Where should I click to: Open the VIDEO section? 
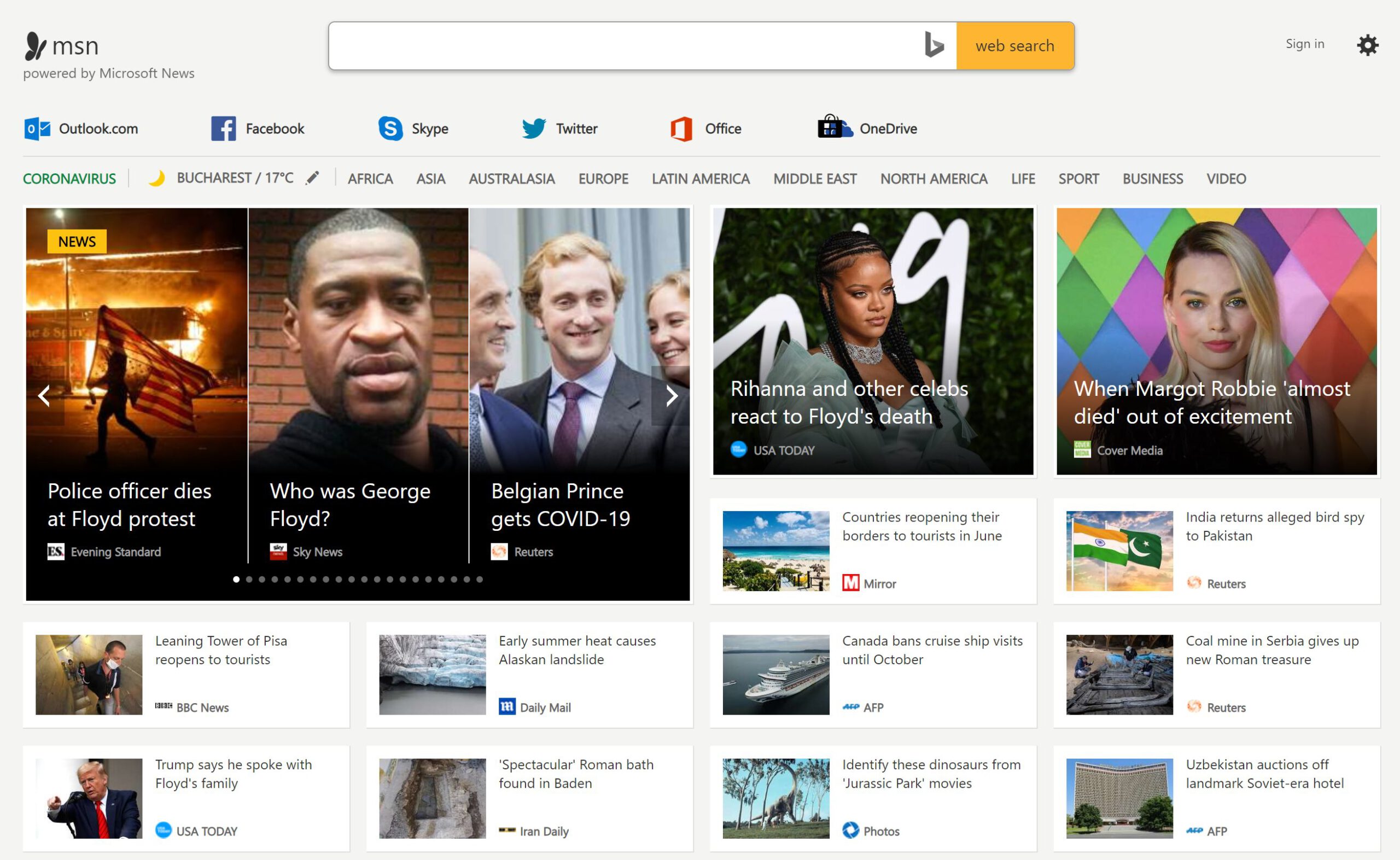click(1226, 179)
